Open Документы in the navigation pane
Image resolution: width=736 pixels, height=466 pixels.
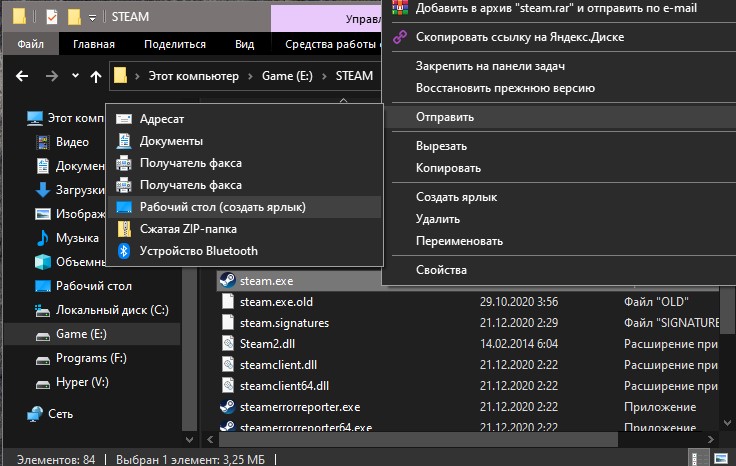[x=70, y=166]
